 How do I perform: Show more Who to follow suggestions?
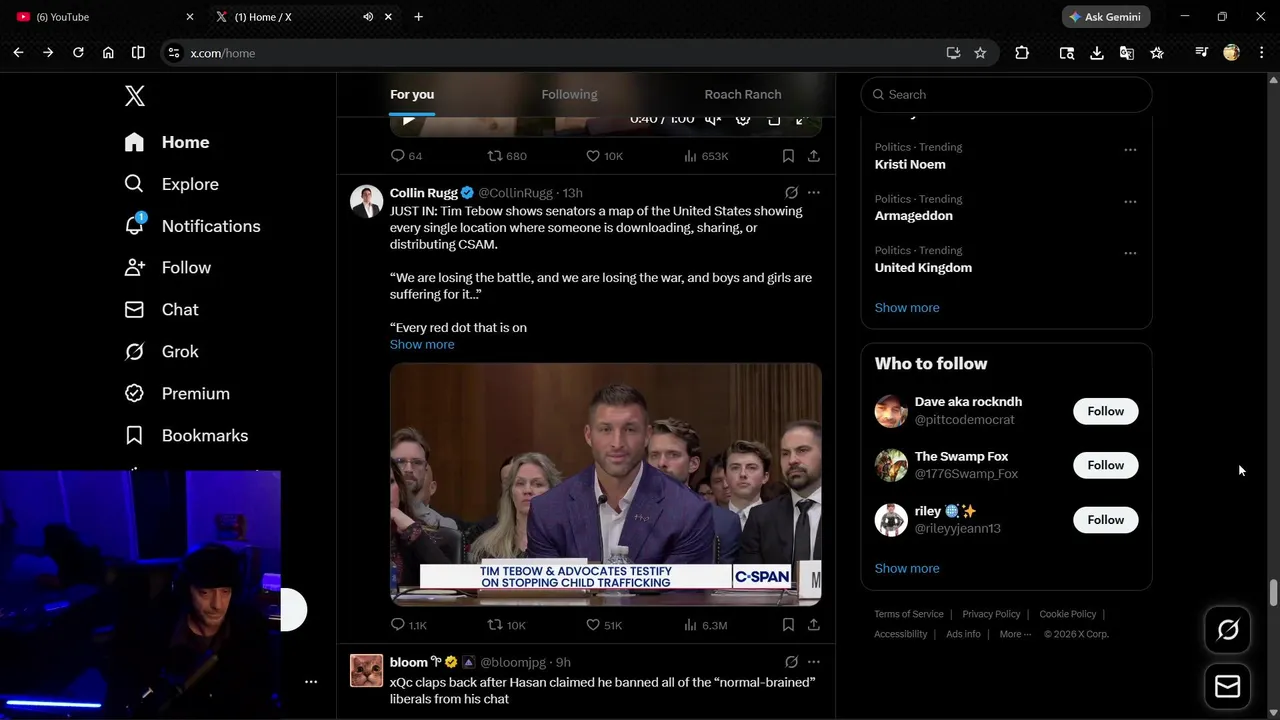(x=907, y=569)
